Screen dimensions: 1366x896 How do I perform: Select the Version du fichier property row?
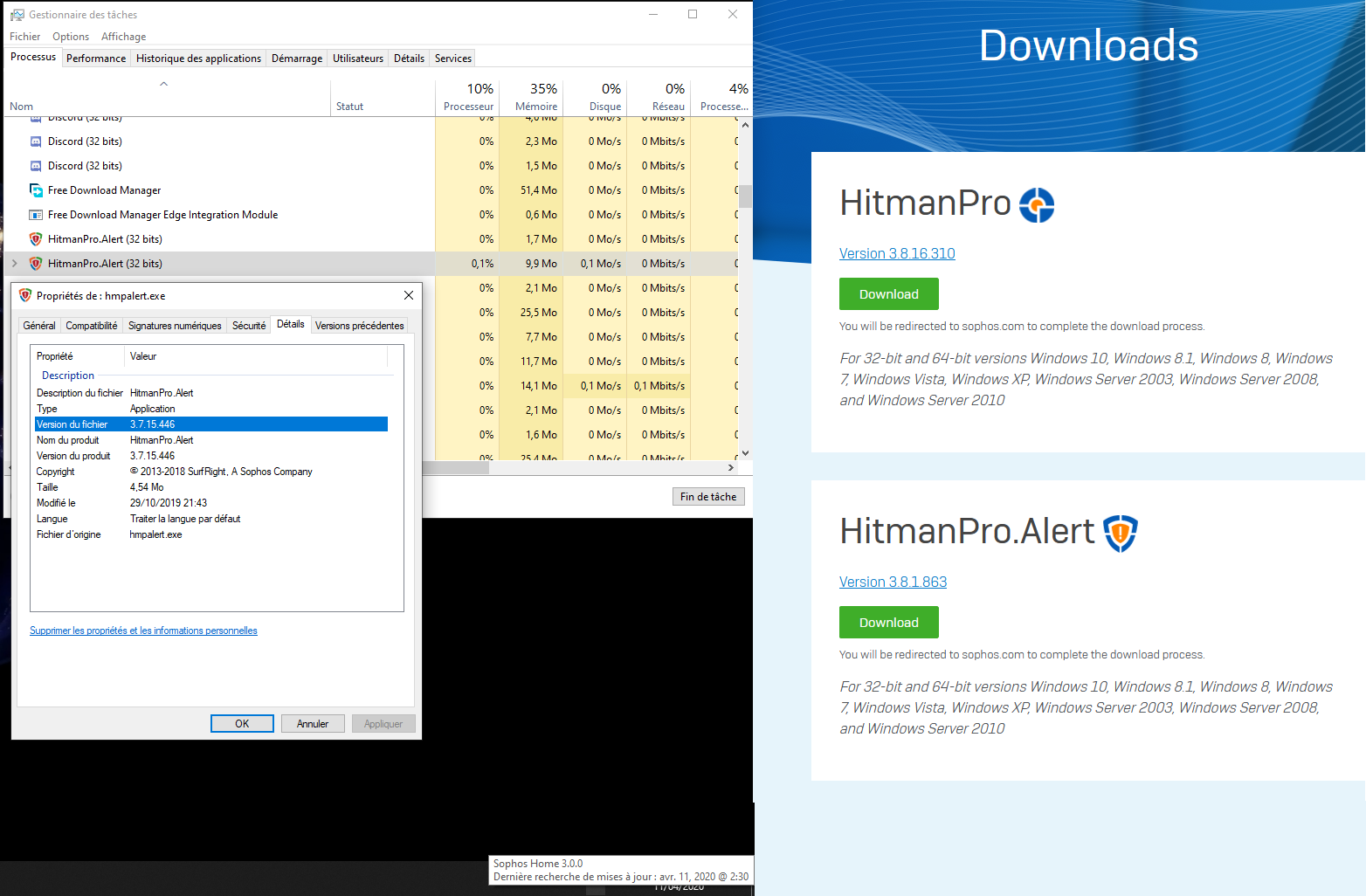tap(210, 424)
